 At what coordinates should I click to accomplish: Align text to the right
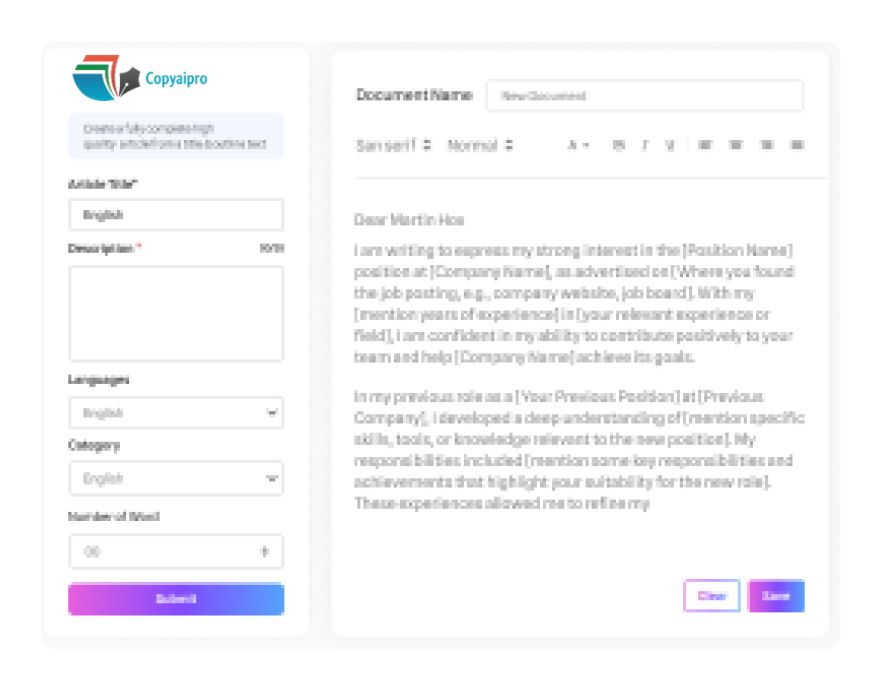coord(767,146)
